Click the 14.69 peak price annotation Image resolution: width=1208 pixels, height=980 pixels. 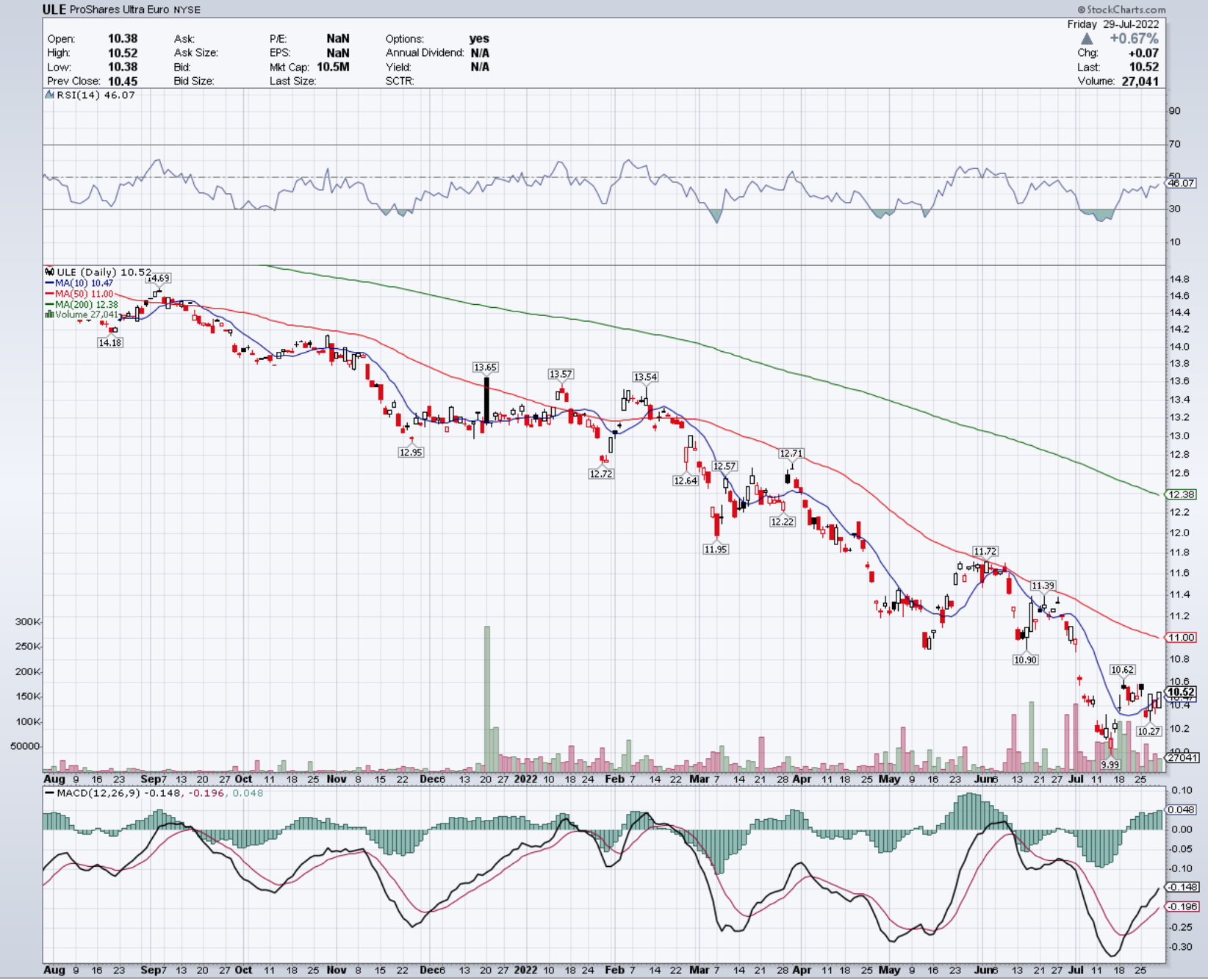tap(158, 278)
